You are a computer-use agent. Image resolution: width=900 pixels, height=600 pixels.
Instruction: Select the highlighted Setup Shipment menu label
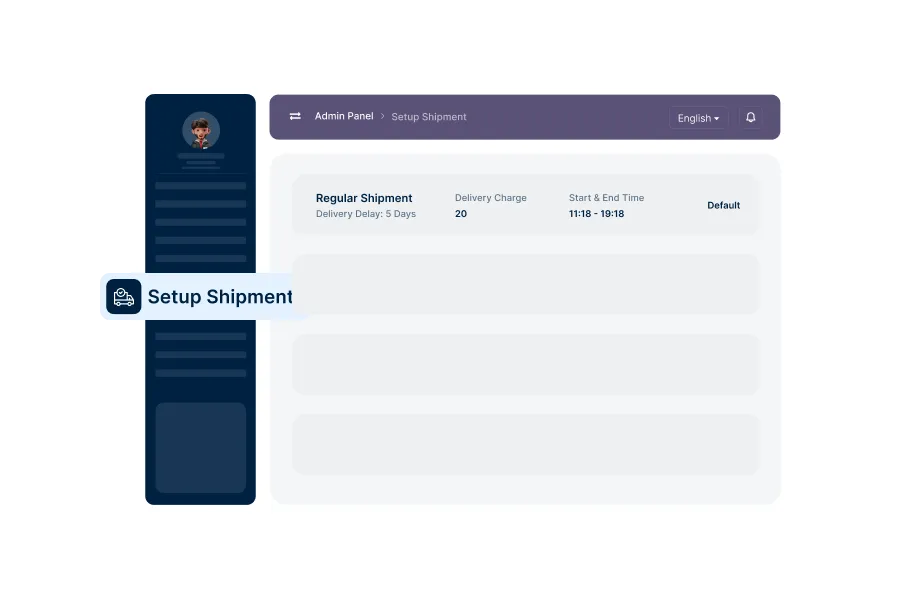(220, 297)
